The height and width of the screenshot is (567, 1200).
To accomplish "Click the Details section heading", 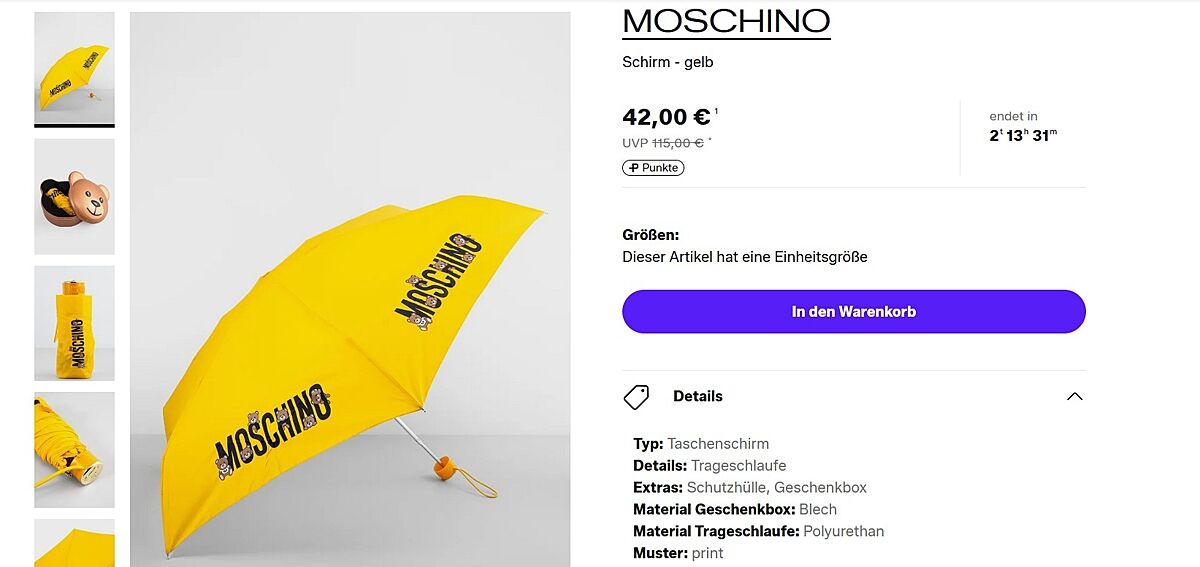I will point(697,397).
